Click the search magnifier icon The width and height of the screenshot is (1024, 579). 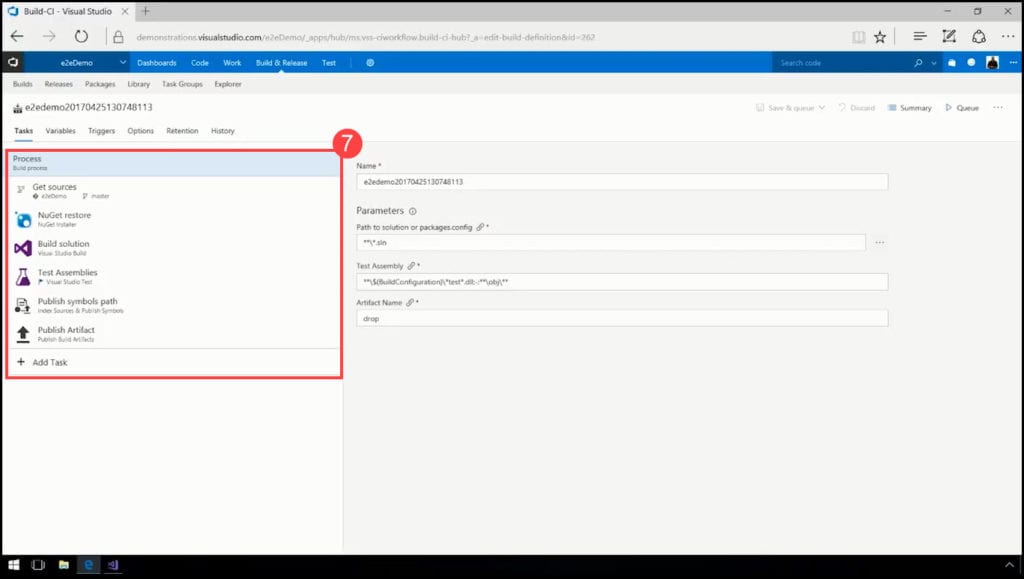[918, 63]
